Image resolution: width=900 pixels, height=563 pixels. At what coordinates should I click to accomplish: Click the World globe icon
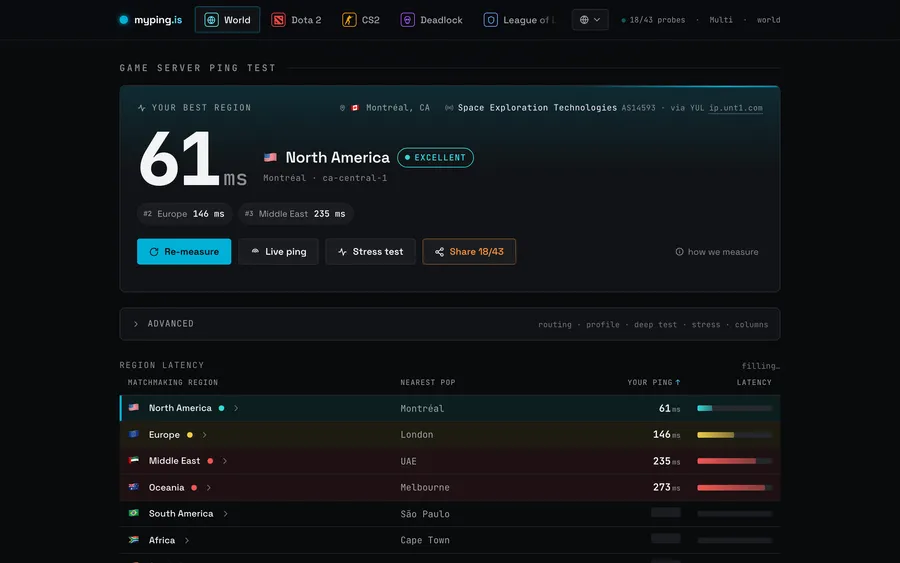click(x=211, y=20)
